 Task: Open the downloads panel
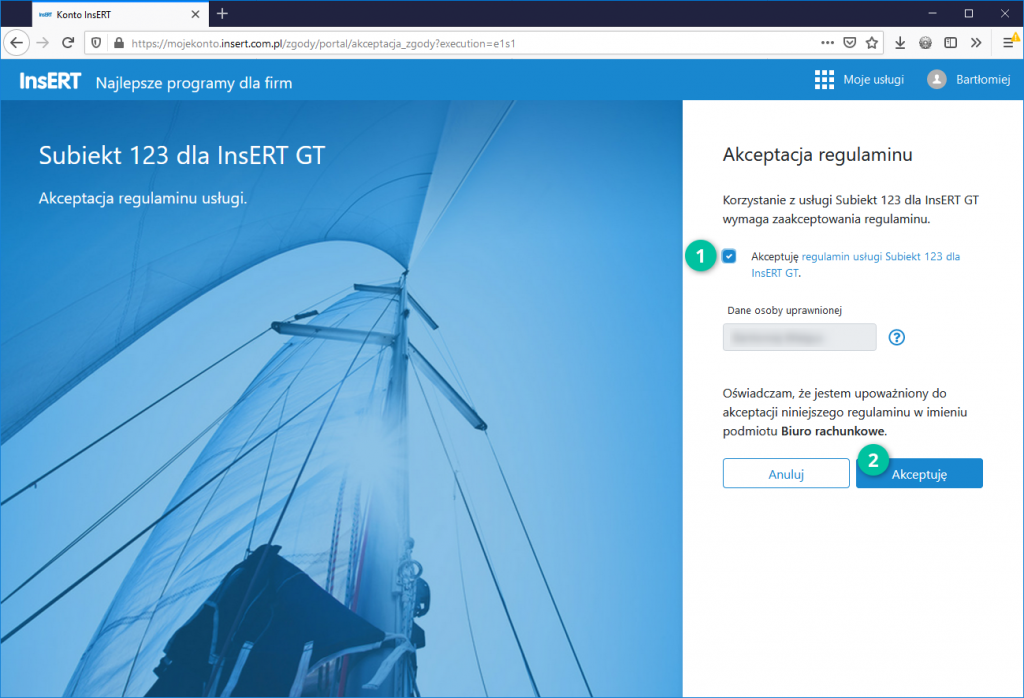click(900, 43)
